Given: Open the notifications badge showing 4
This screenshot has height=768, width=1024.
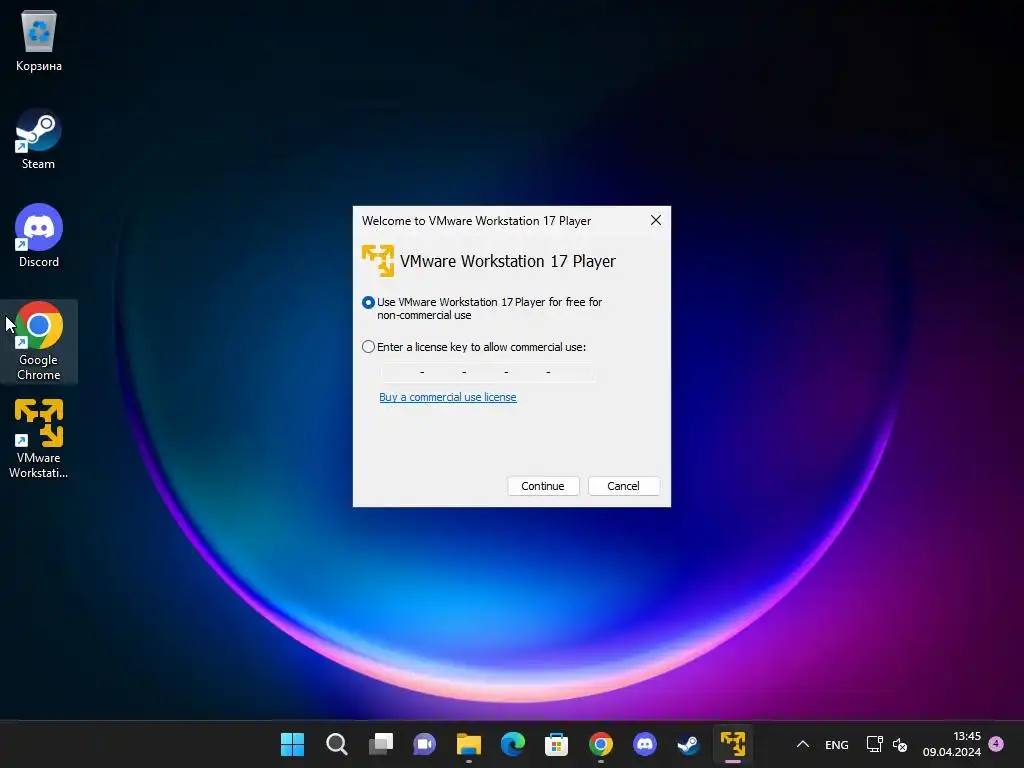Looking at the screenshot, I should (x=996, y=743).
